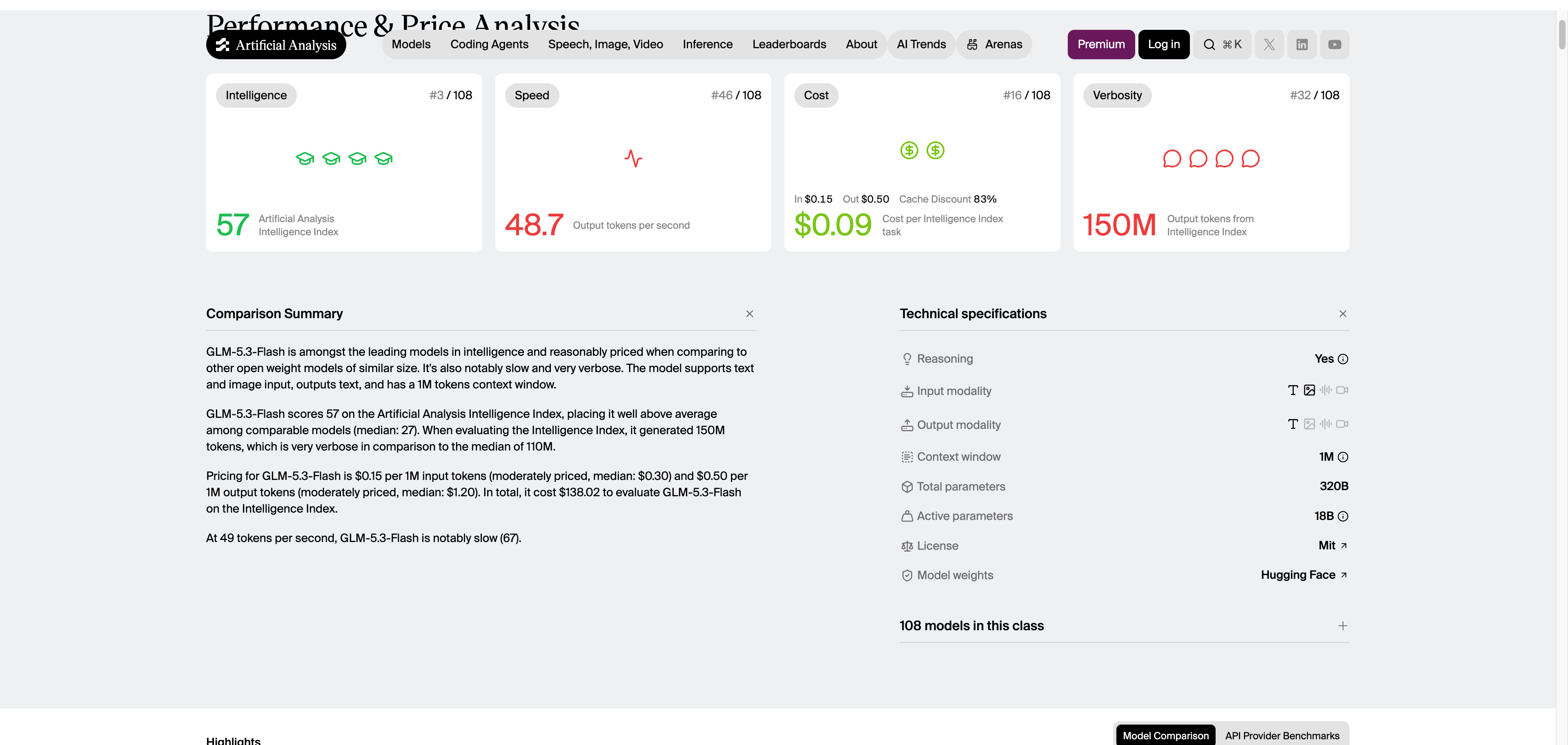
Task: Click the Cache Discount 83% text
Action: (948, 199)
